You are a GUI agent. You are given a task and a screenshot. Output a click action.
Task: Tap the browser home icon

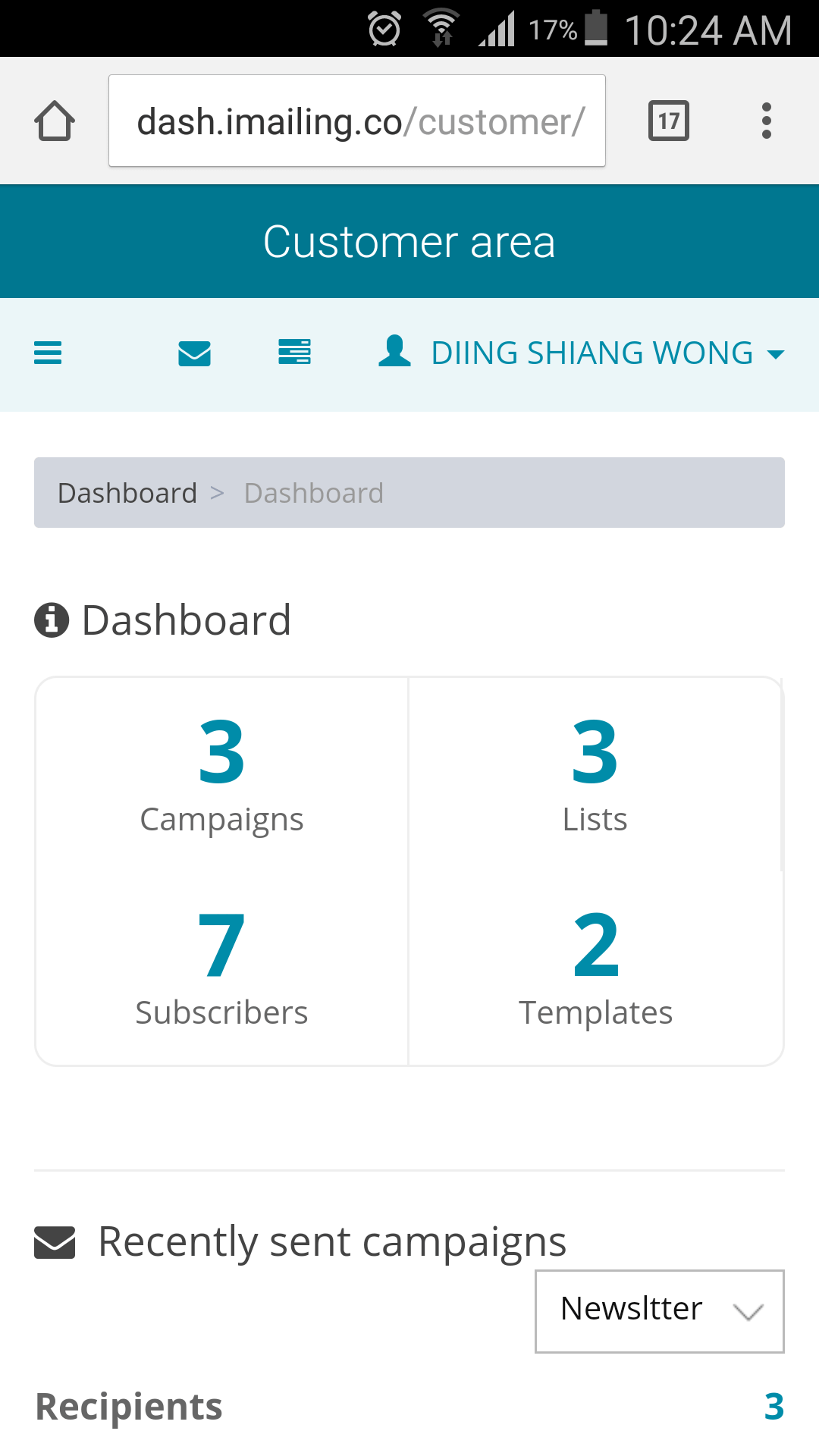click(x=55, y=121)
